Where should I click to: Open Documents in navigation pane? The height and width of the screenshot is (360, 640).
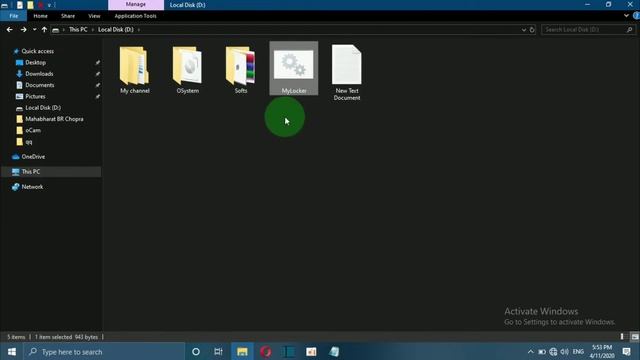pos(40,85)
